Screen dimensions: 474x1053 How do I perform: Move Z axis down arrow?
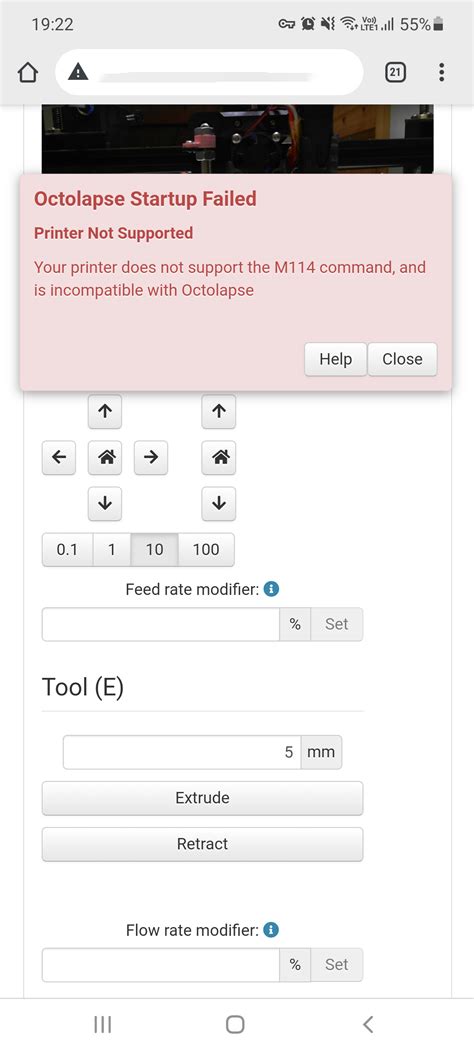pos(219,503)
